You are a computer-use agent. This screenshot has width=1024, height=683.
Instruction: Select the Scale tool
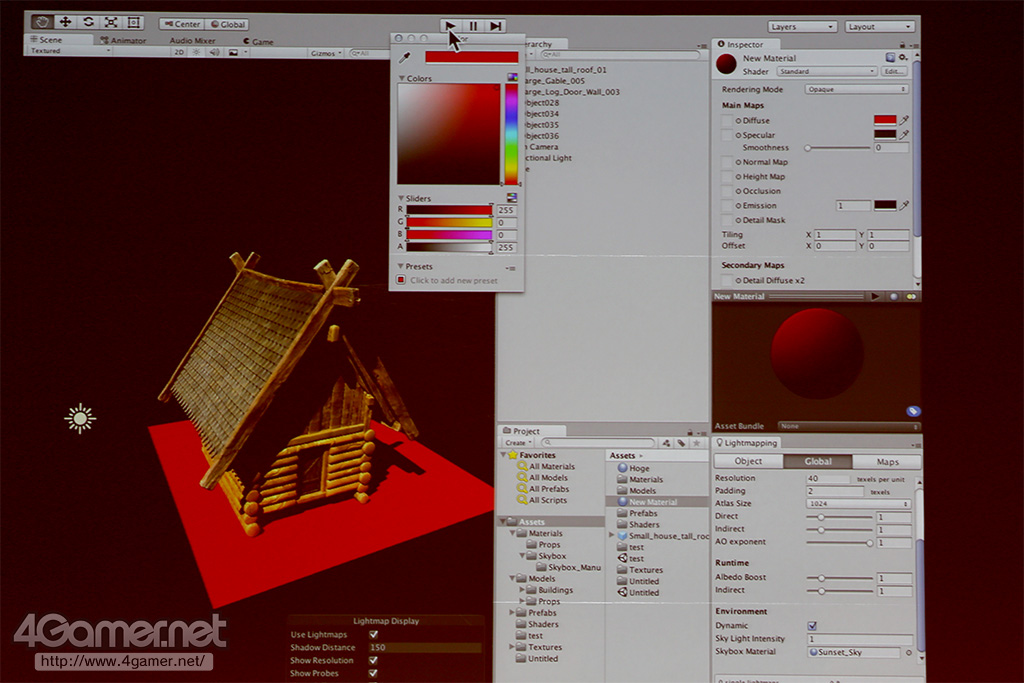(x=111, y=22)
